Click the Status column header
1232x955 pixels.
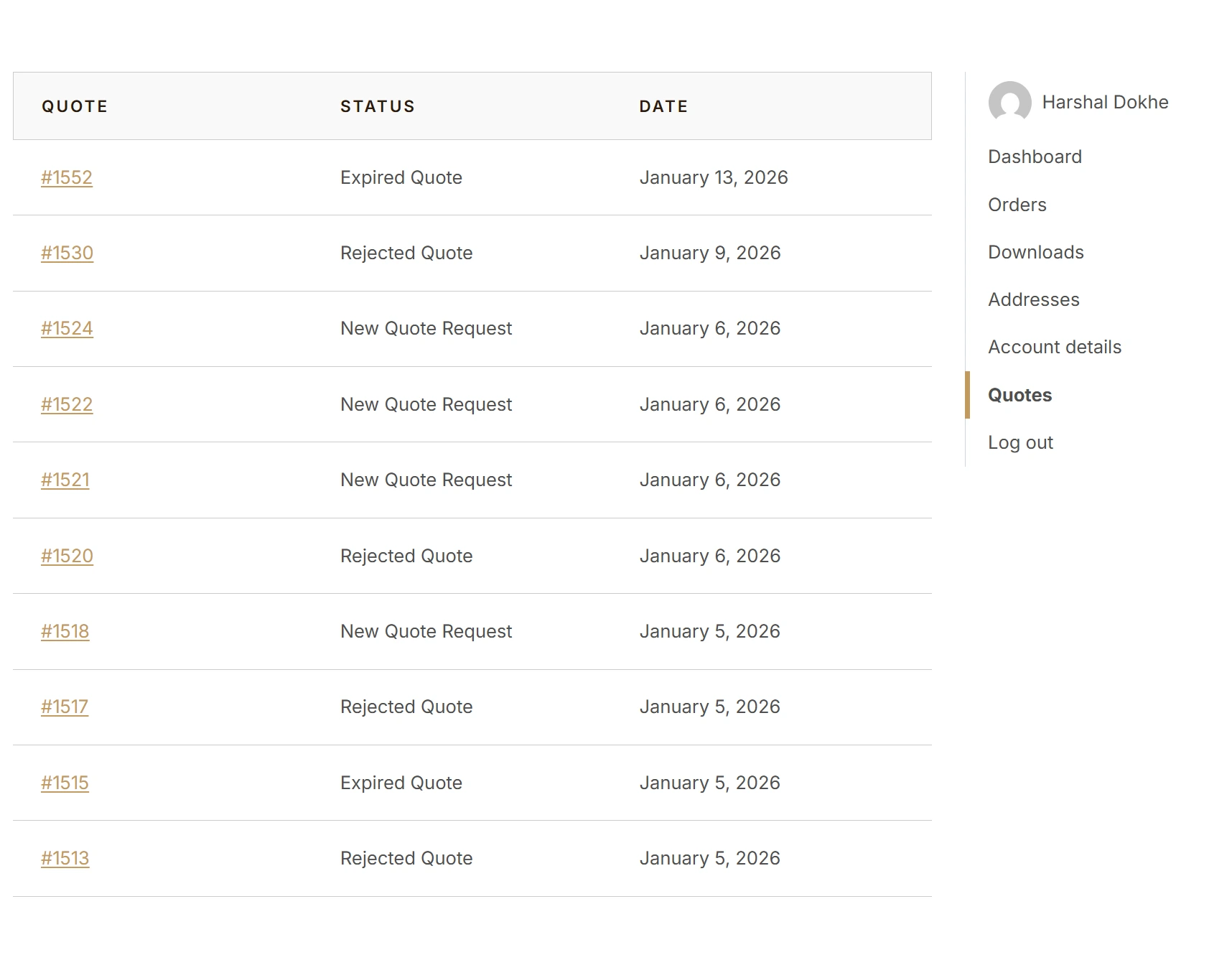coord(378,106)
